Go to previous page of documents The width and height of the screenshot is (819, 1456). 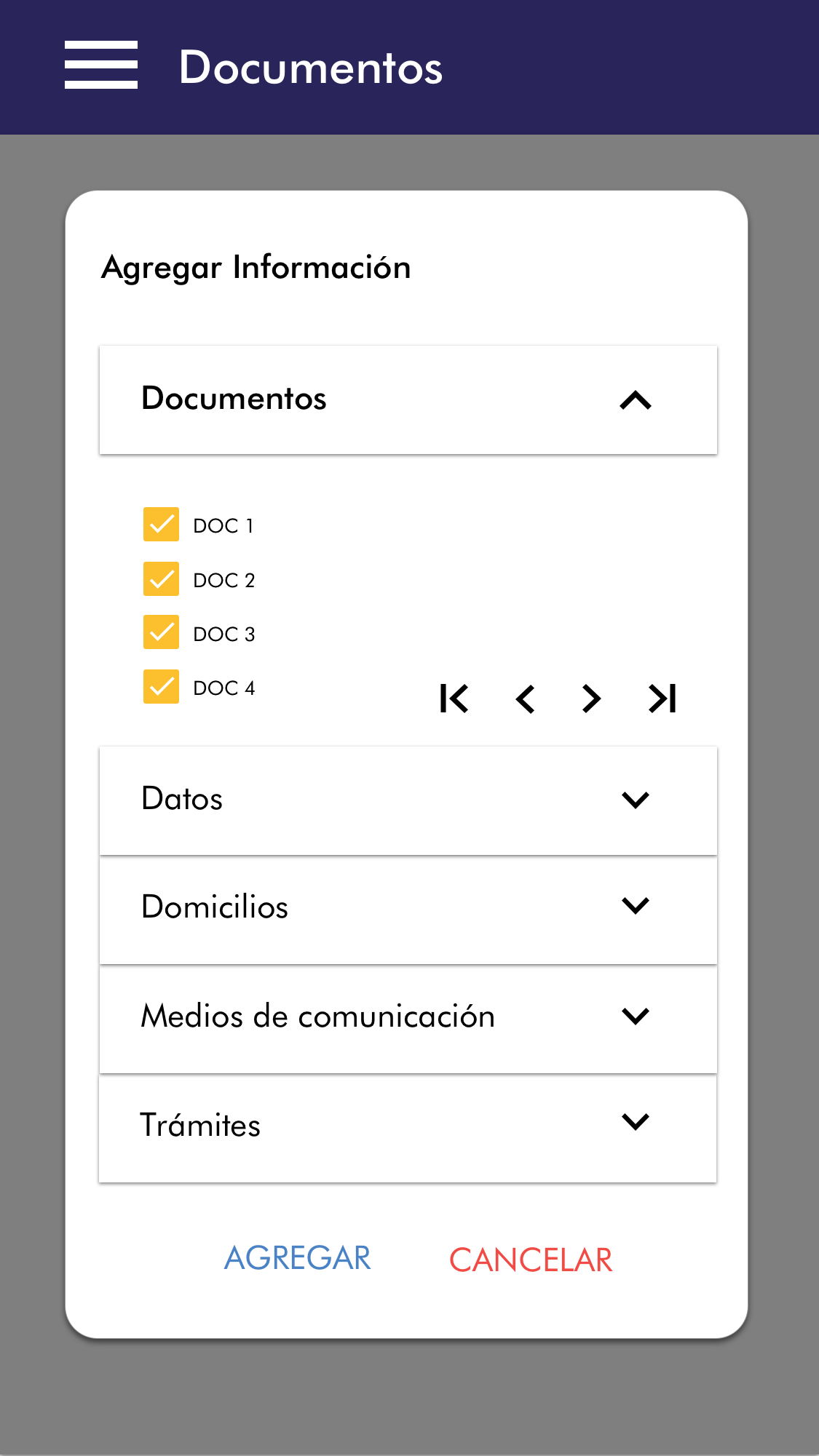(x=525, y=699)
